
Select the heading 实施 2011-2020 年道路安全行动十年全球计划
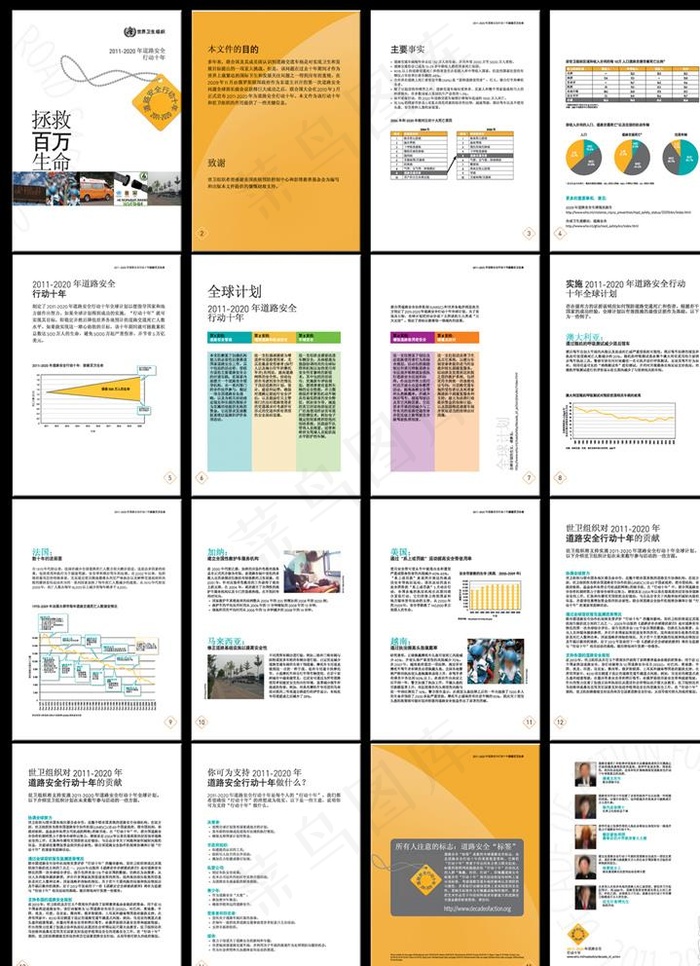pos(625,288)
